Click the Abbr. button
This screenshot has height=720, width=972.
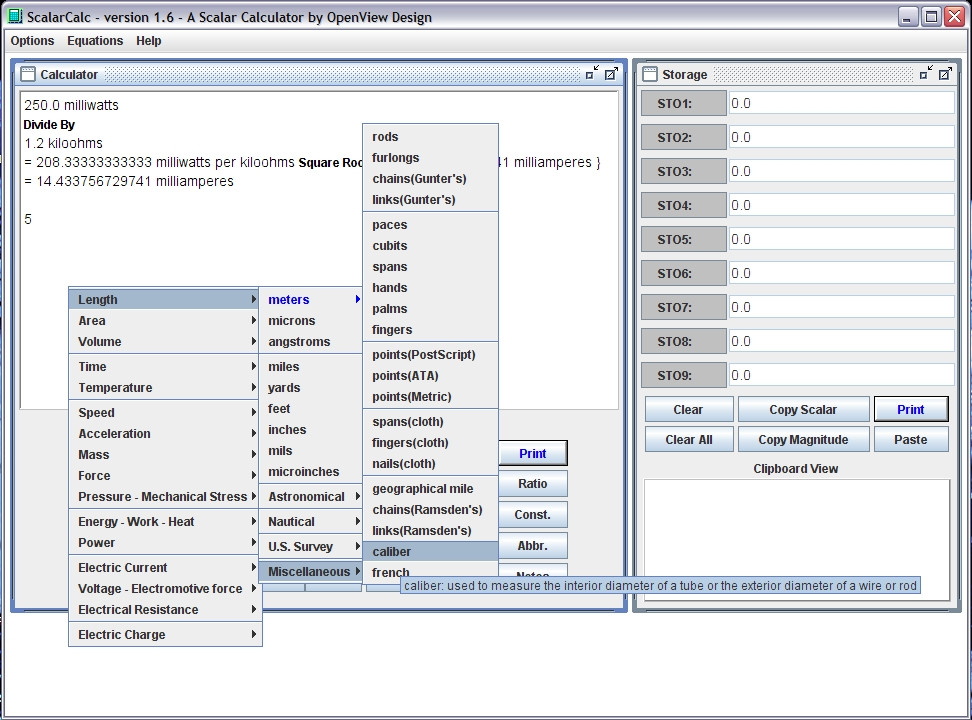click(532, 546)
